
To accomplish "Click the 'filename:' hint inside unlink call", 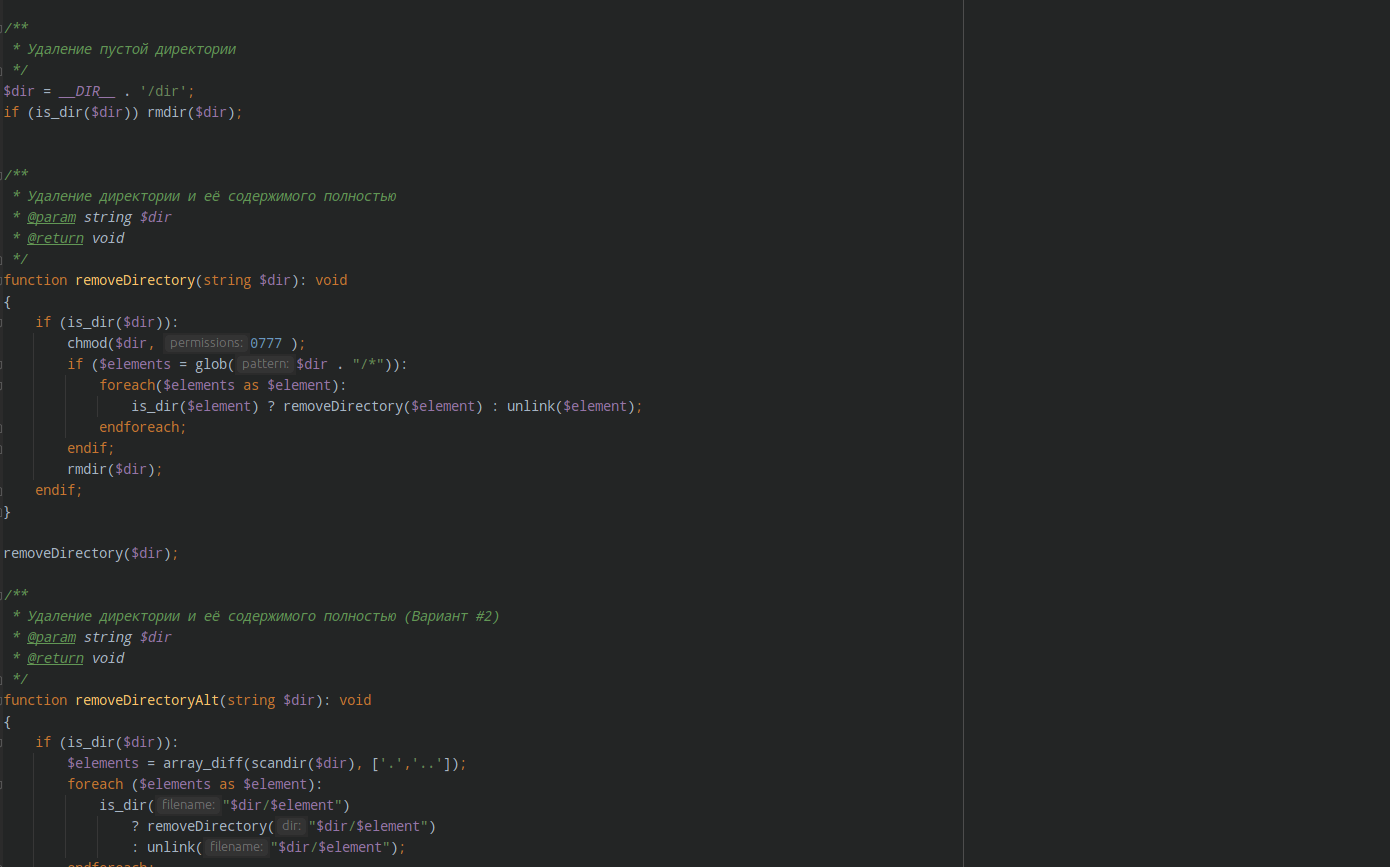I will [236, 847].
